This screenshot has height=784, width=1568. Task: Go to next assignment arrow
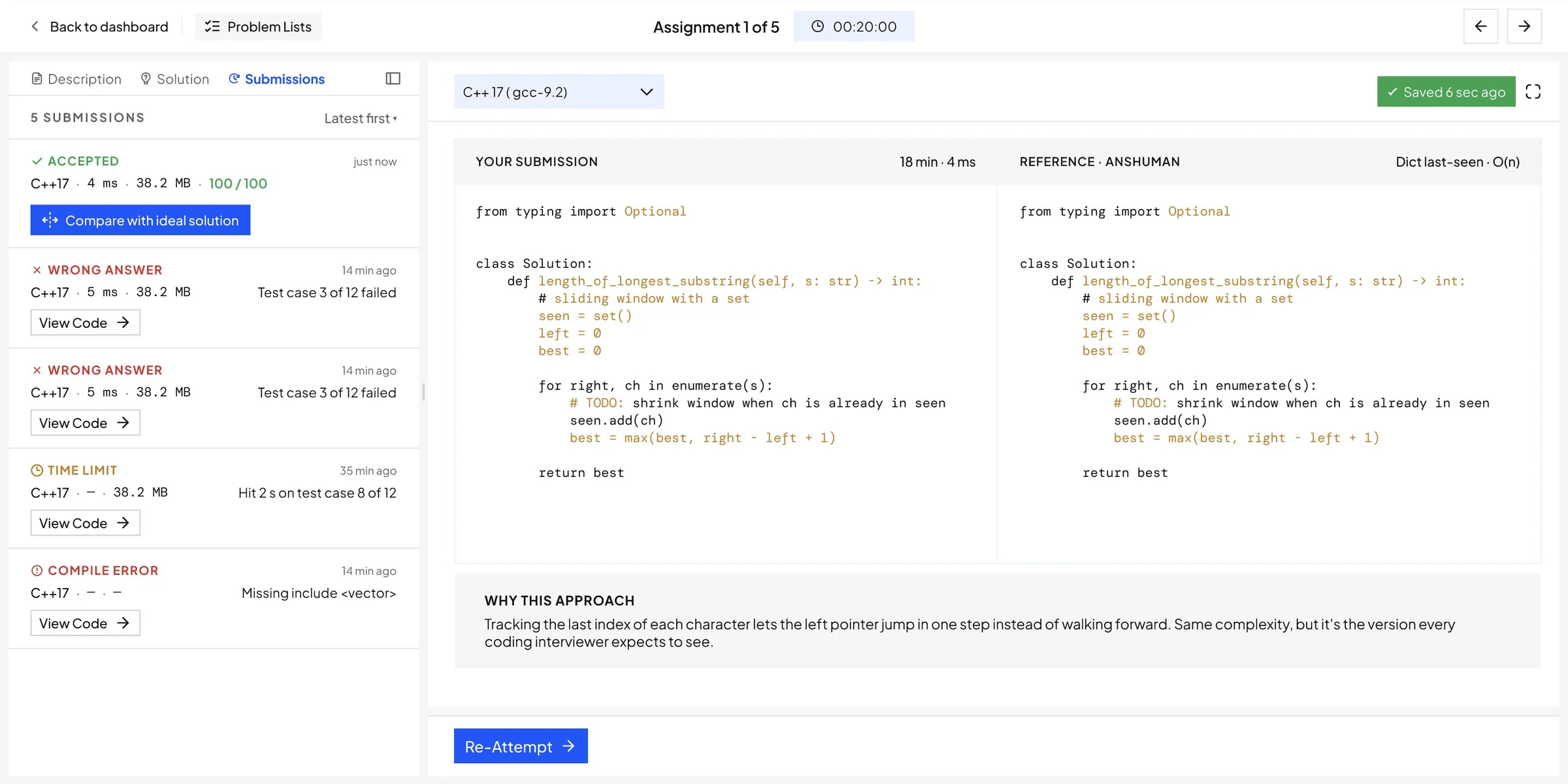(1524, 26)
